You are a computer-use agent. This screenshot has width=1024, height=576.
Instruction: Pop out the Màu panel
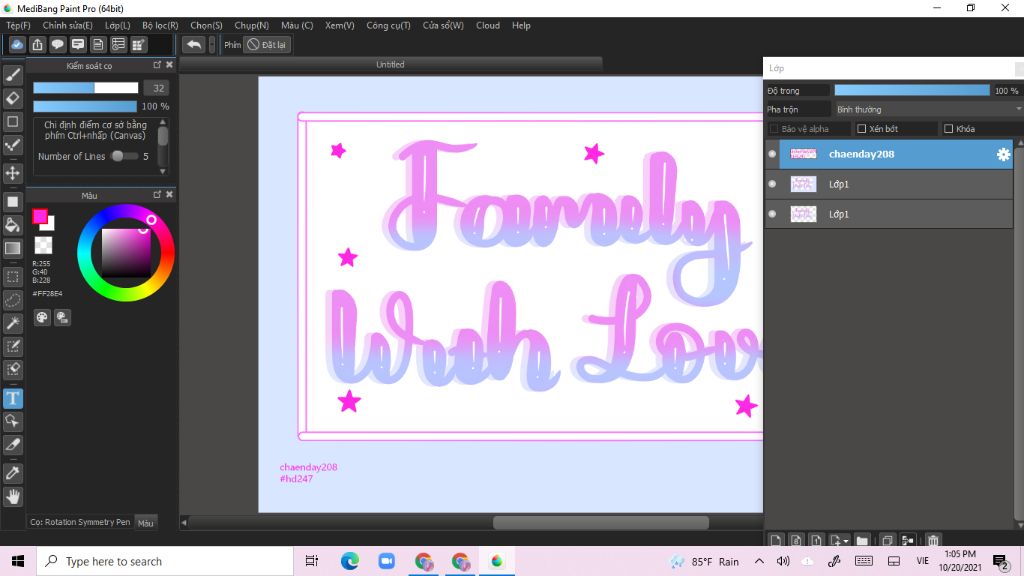[157, 195]
